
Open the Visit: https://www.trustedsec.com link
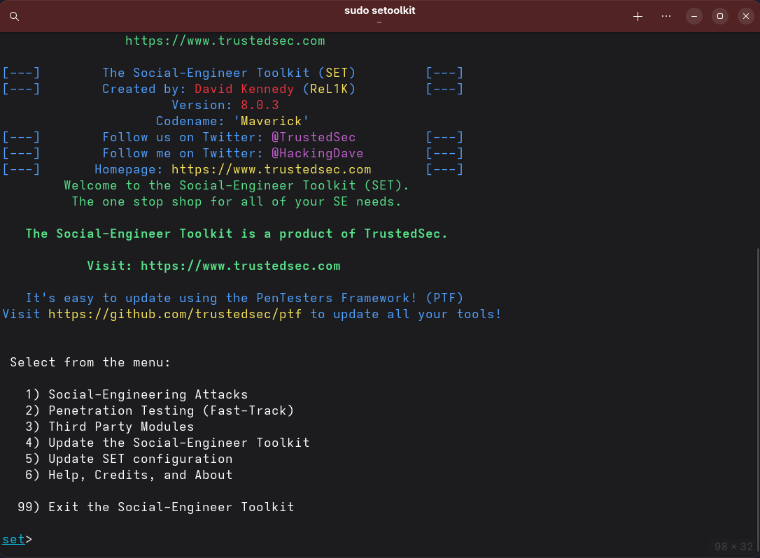[240, 266]
